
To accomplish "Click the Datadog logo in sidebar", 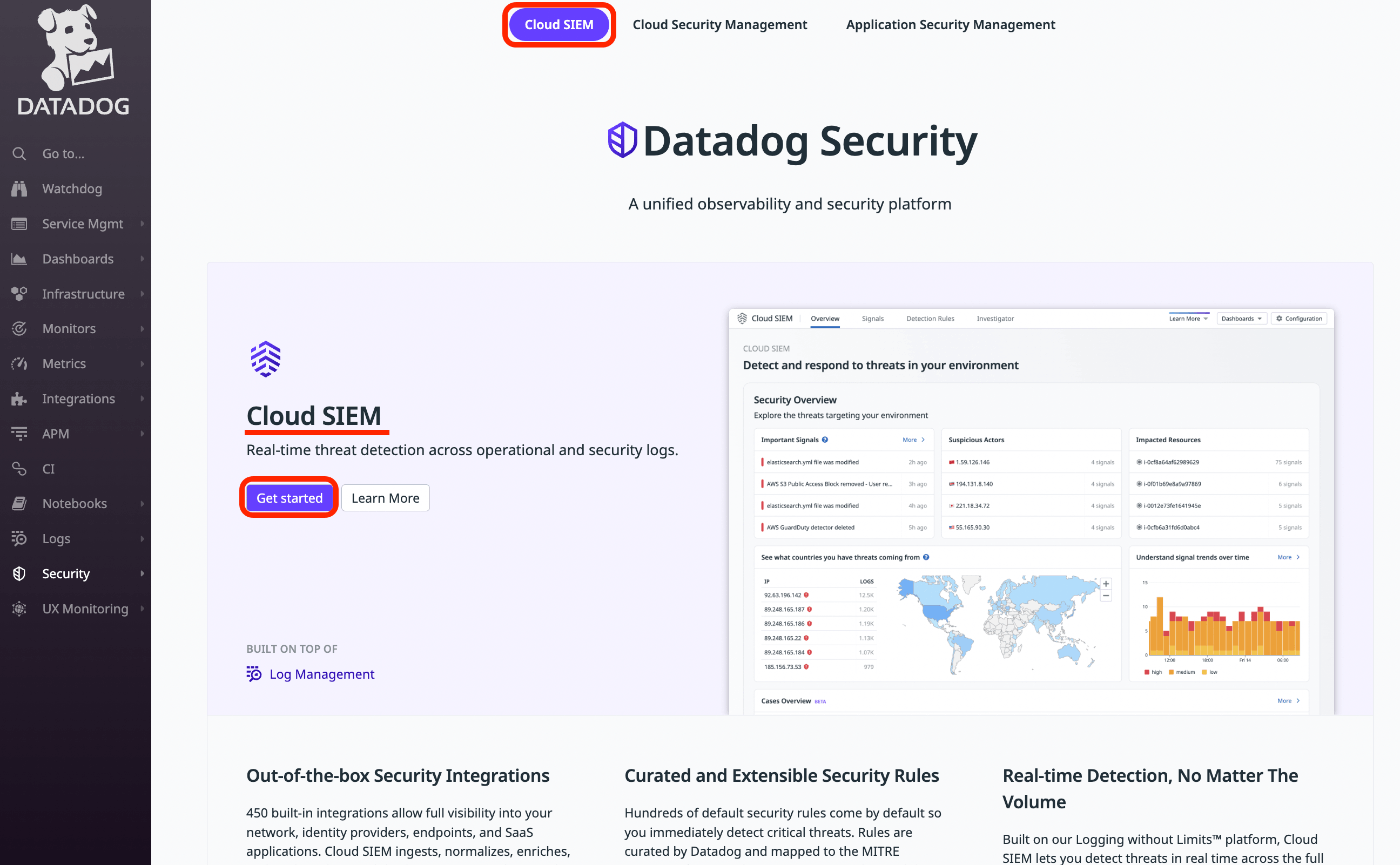I will (x=74, y=60).
